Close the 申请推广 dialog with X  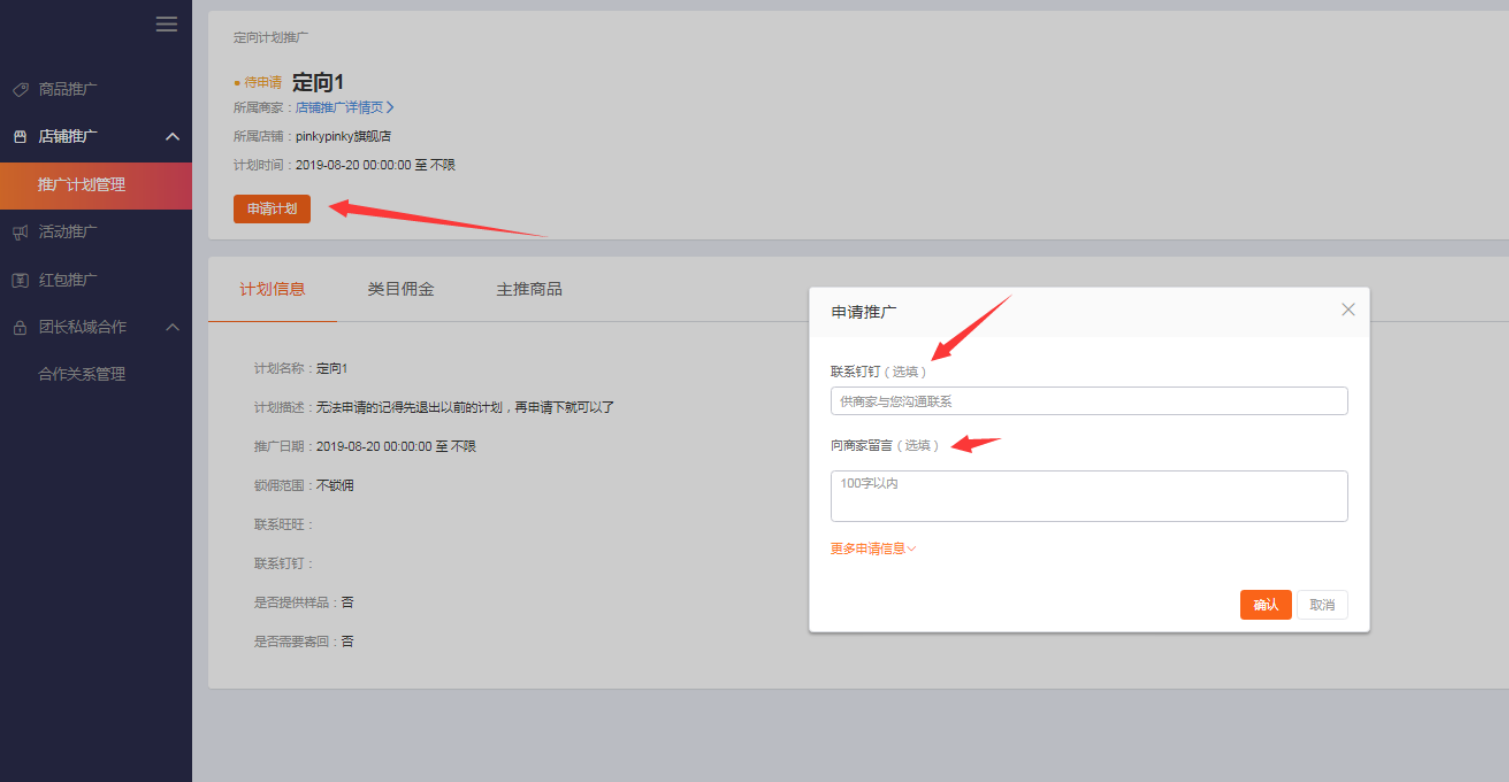point(1348,310)
